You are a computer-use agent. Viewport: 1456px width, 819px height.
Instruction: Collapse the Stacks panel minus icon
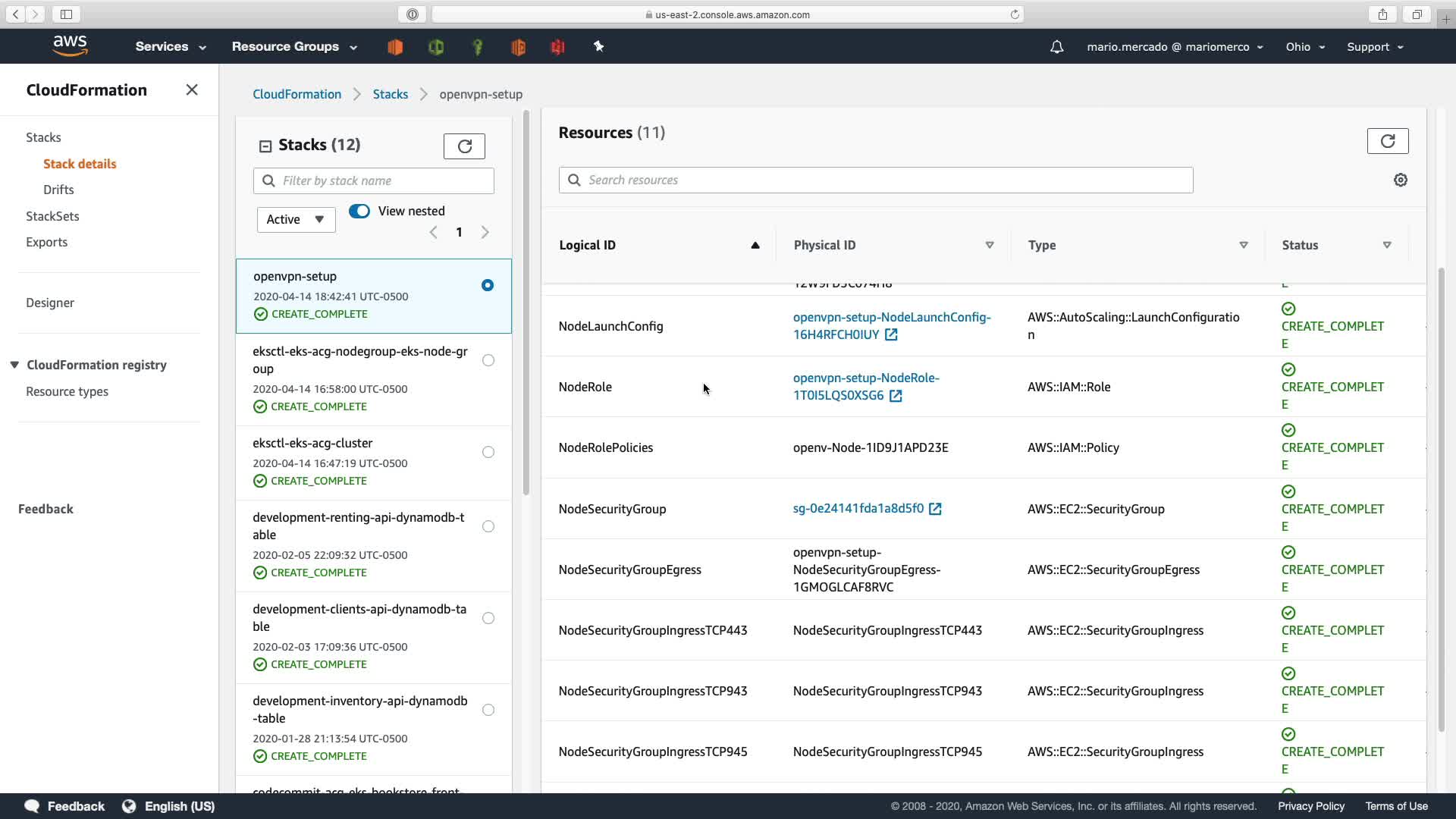[x=265, y=146]
